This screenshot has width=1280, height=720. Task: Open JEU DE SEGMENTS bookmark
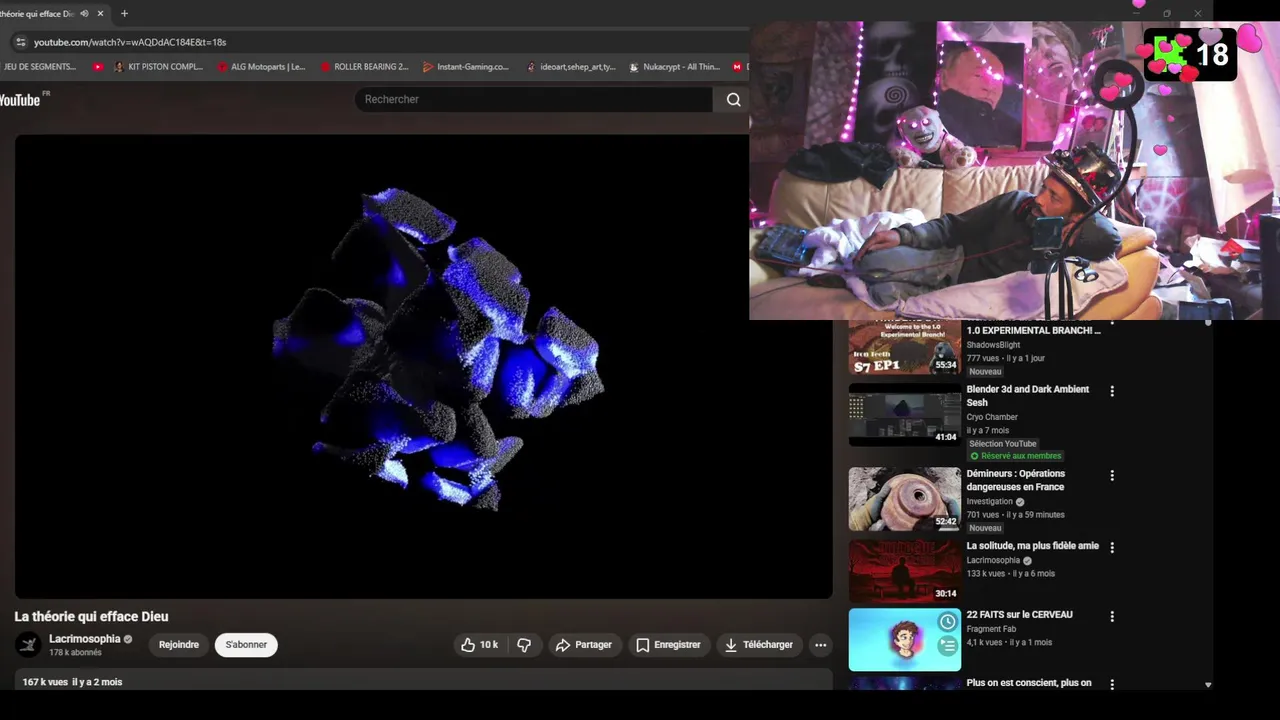(39, 67)
